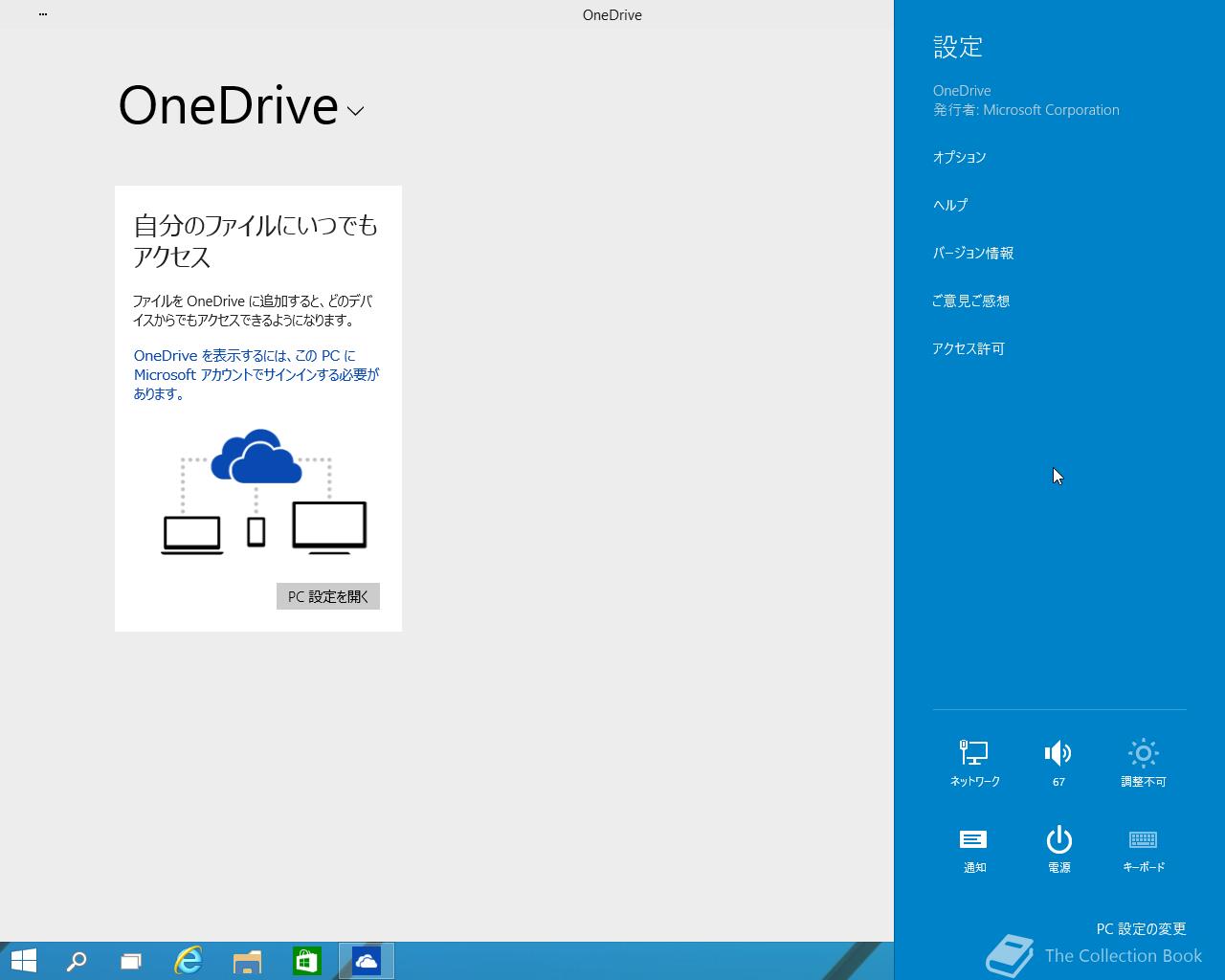Click the PC 設定の変更 link

(x=1141, y=928)
